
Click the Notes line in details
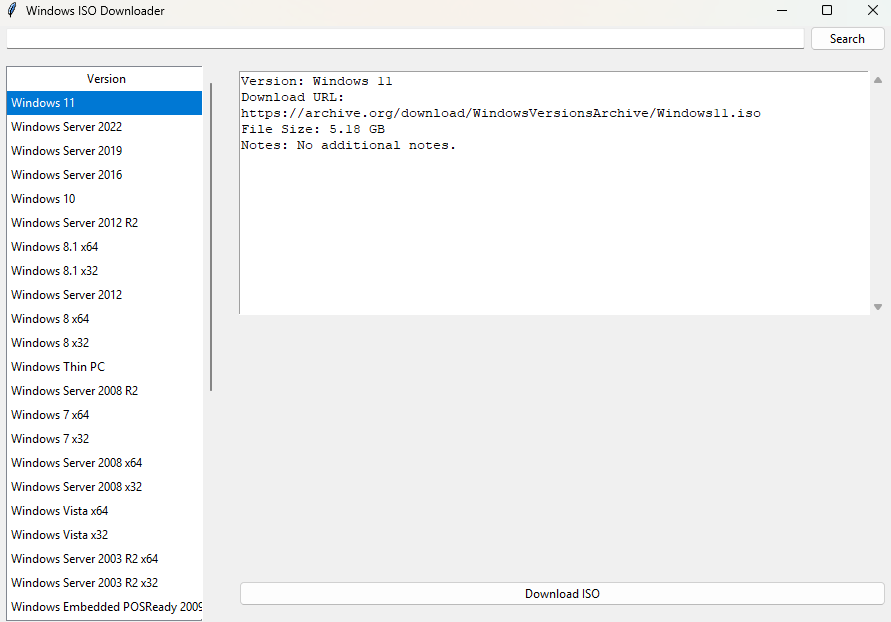[x=348, y=145]
